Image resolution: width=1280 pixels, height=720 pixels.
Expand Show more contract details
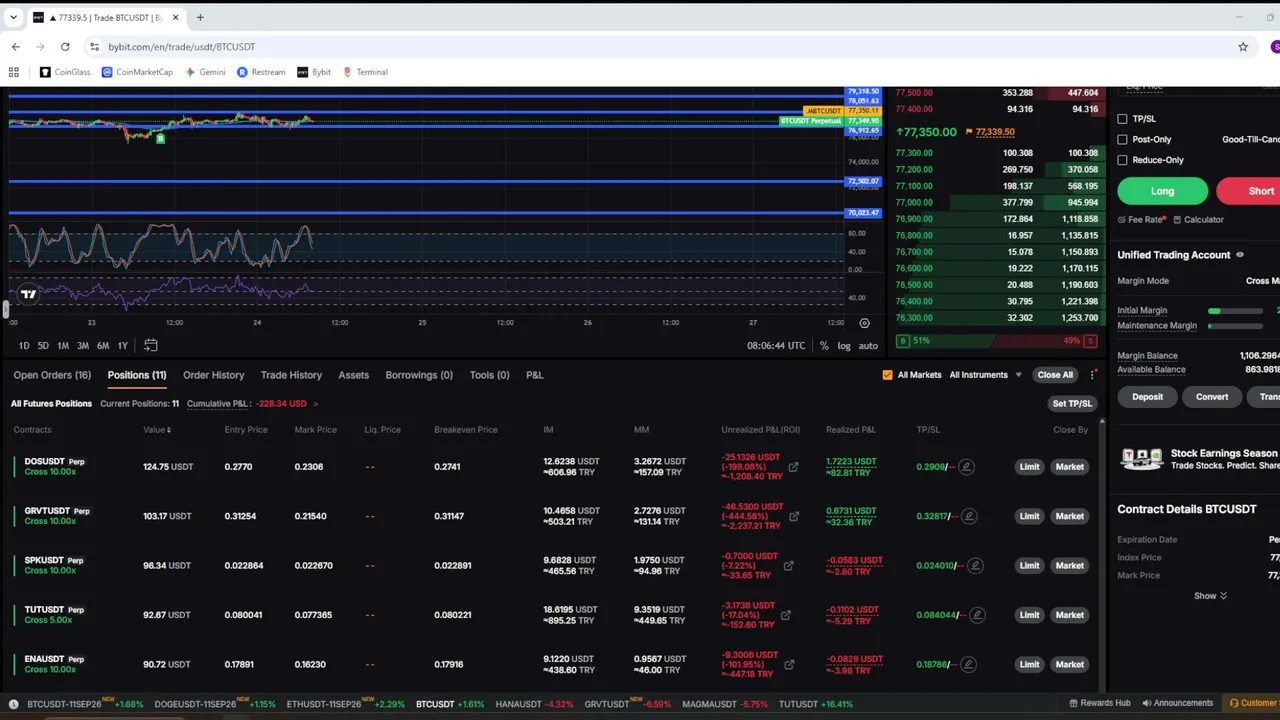click(x=1210, y=596)
